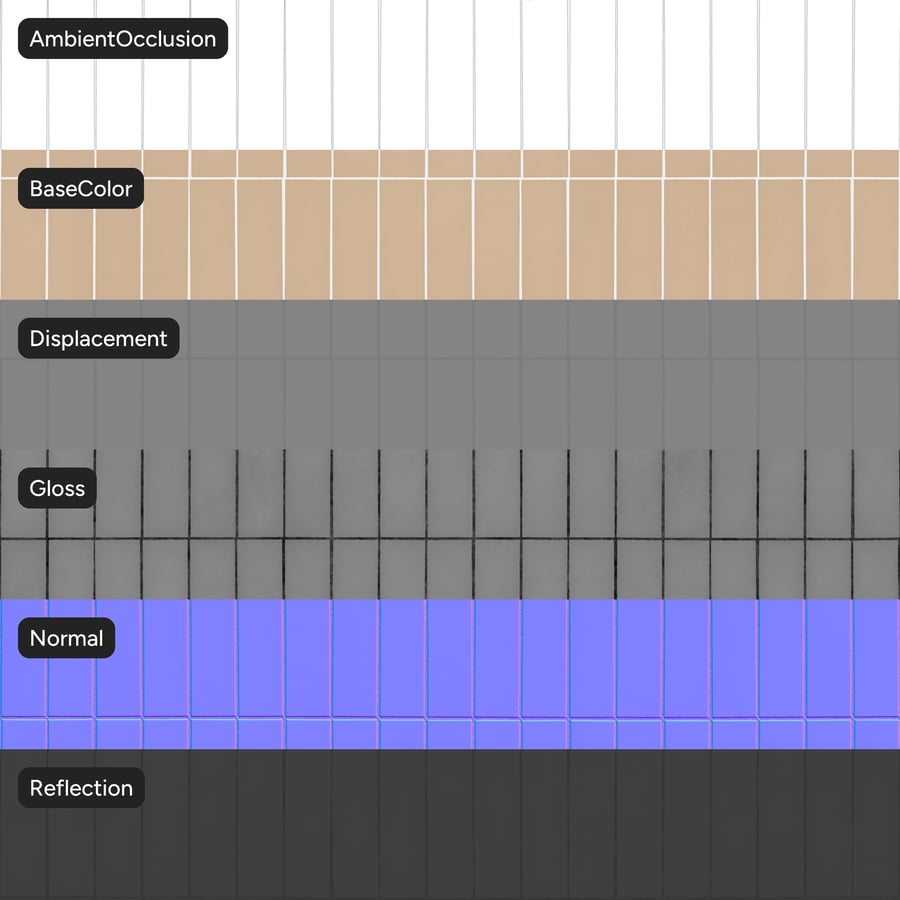Viewport: 900px width, 900px height.
Task: Select the dark Reflection texture map
Action: (x=450, y=824)
